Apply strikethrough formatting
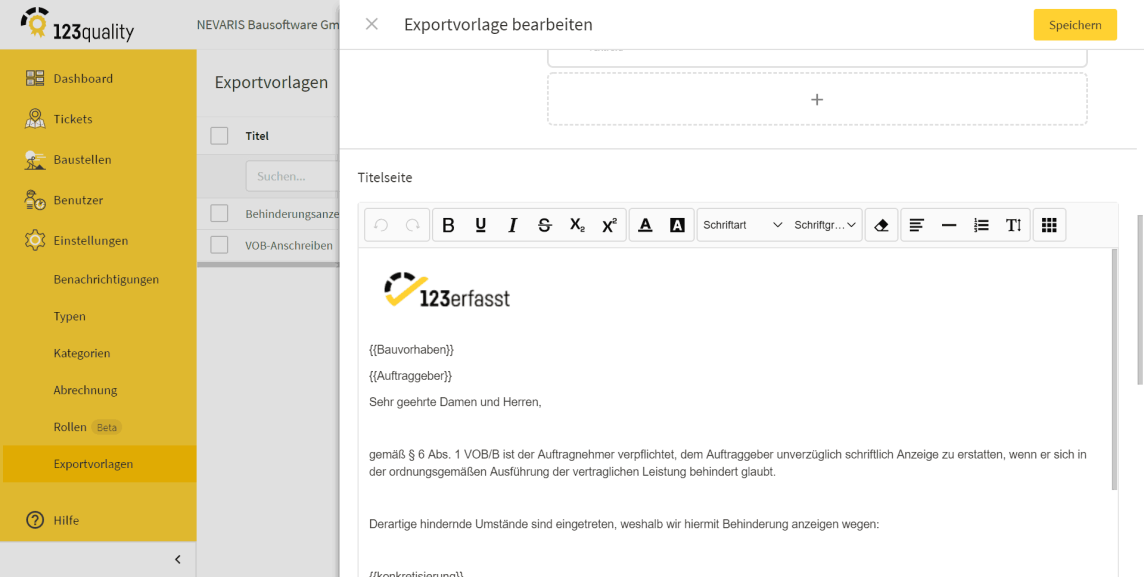1144x577 pixels. [x=544, y=225]
